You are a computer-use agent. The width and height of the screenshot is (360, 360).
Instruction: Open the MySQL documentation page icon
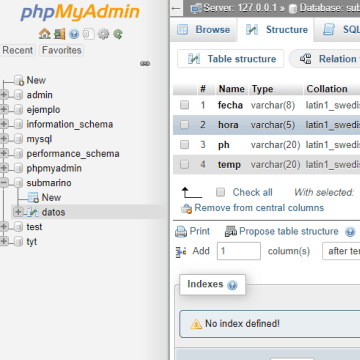(x=89, y=34)
